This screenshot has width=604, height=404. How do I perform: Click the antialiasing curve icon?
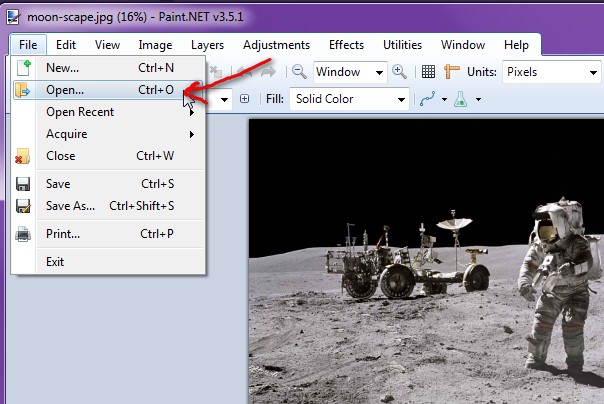pos(428,99)
